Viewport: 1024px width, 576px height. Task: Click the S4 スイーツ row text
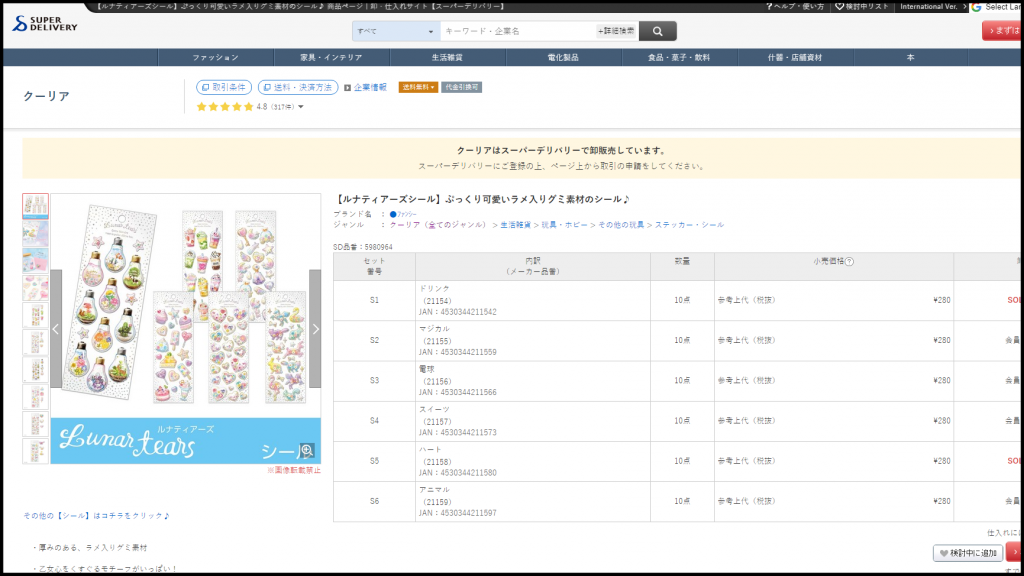[434, 409]
